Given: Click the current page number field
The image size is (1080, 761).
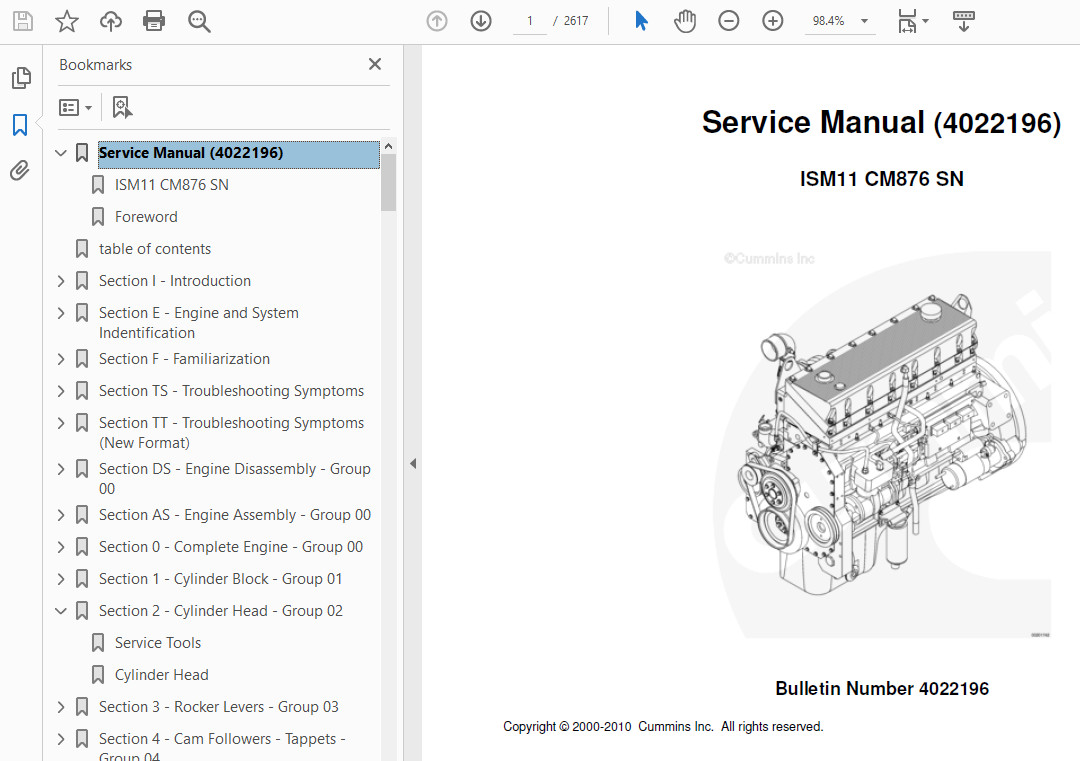Looking at the screenshot, I should (530, 21).
